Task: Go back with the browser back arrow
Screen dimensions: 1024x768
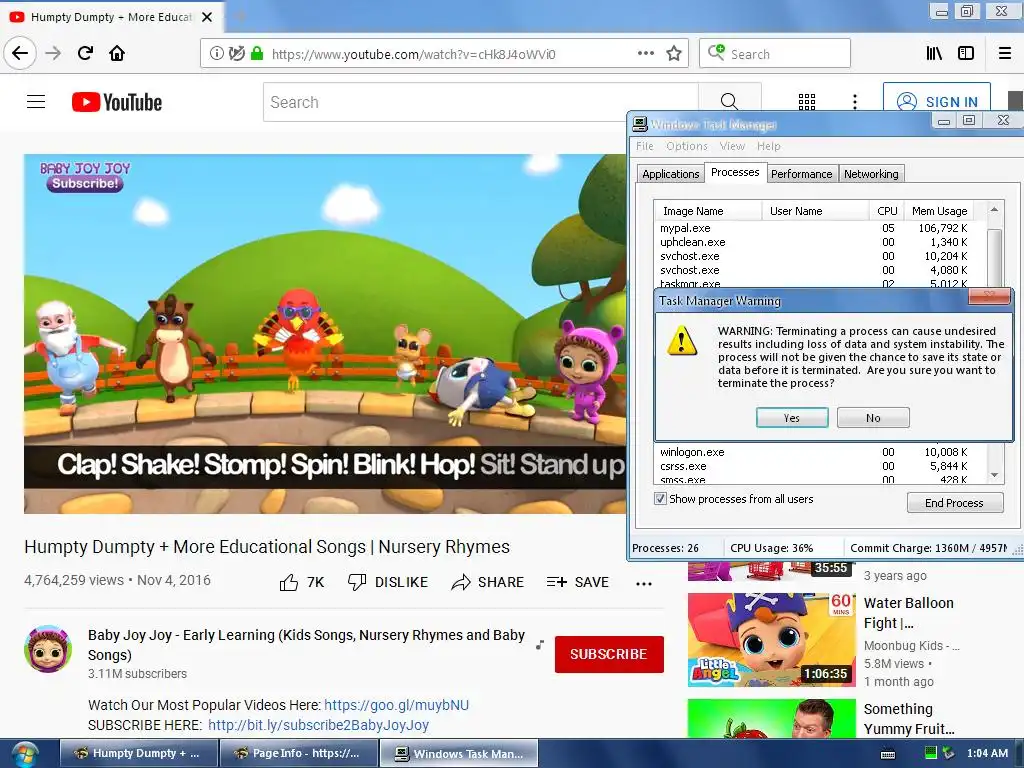Action: (20, 53)
